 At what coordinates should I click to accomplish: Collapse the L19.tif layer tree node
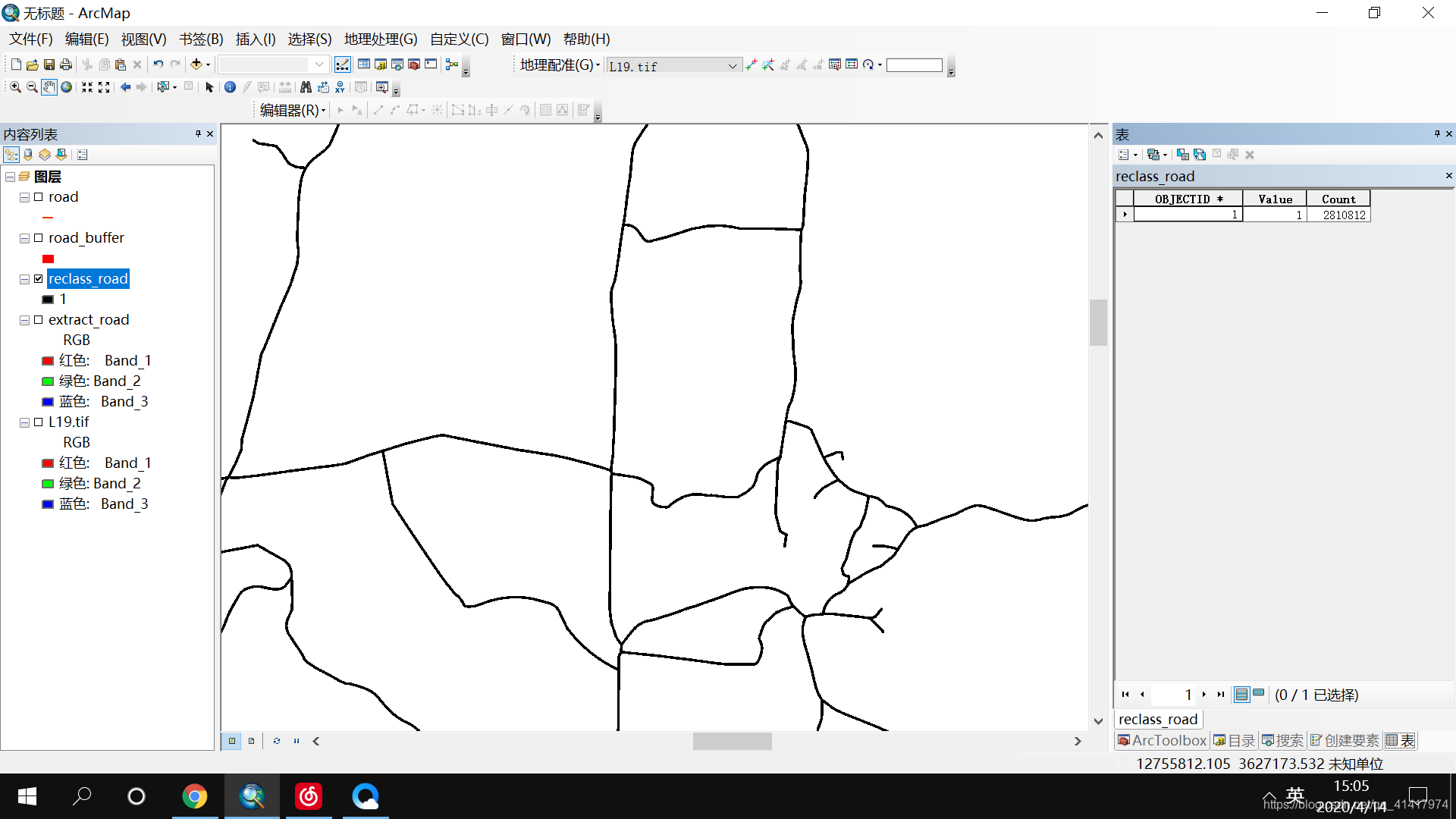click(24, 422)
